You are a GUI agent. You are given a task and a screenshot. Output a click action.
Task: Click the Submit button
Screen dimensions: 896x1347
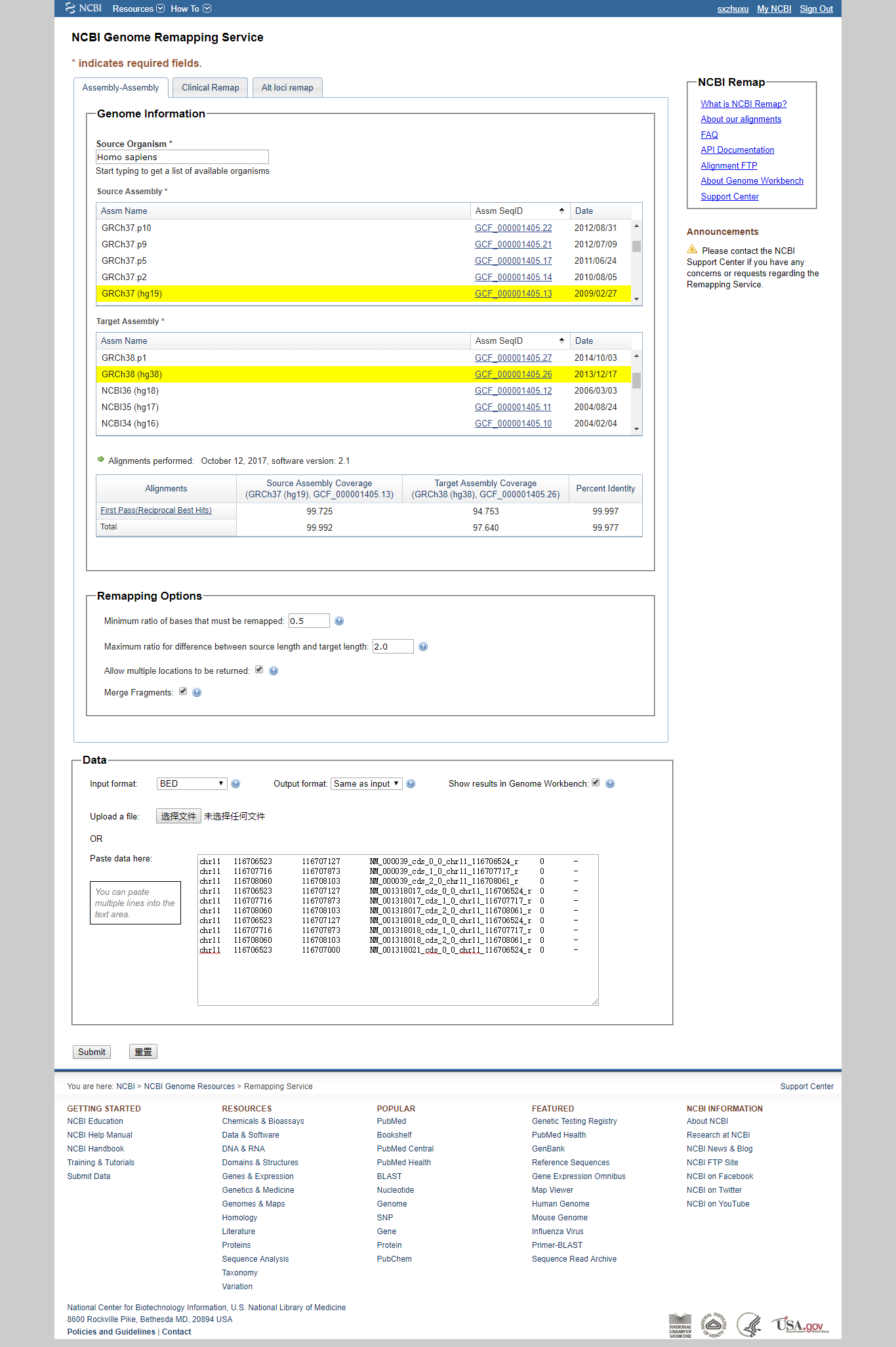pos(92,1052)
